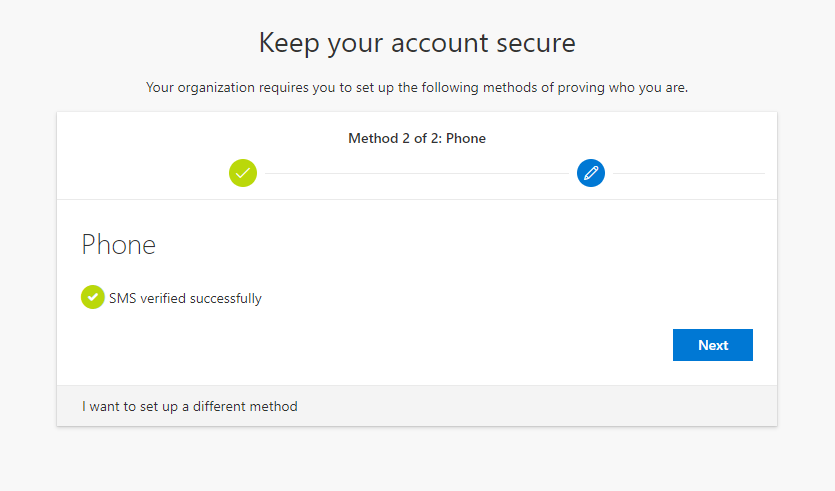Click the Next button

coord(713,345)
